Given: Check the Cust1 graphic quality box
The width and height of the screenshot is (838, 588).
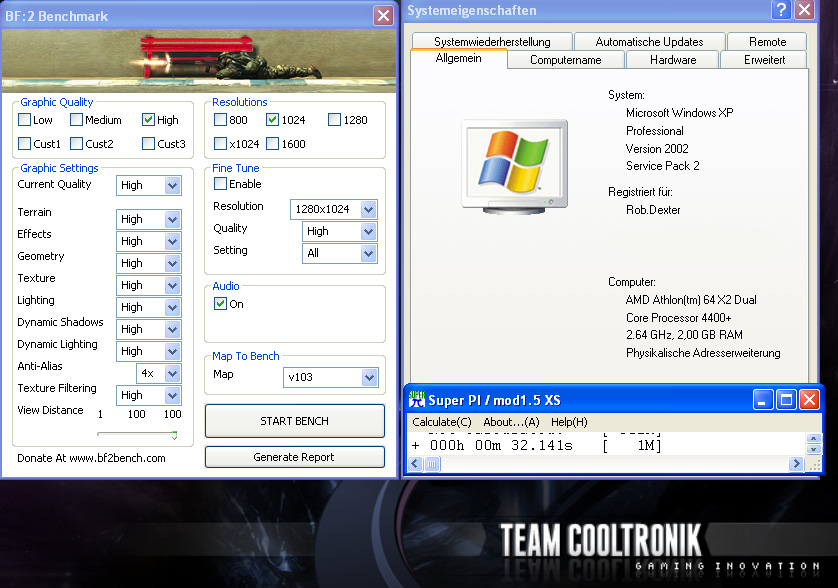Looking at the screenshot, I should coord(25,143).
